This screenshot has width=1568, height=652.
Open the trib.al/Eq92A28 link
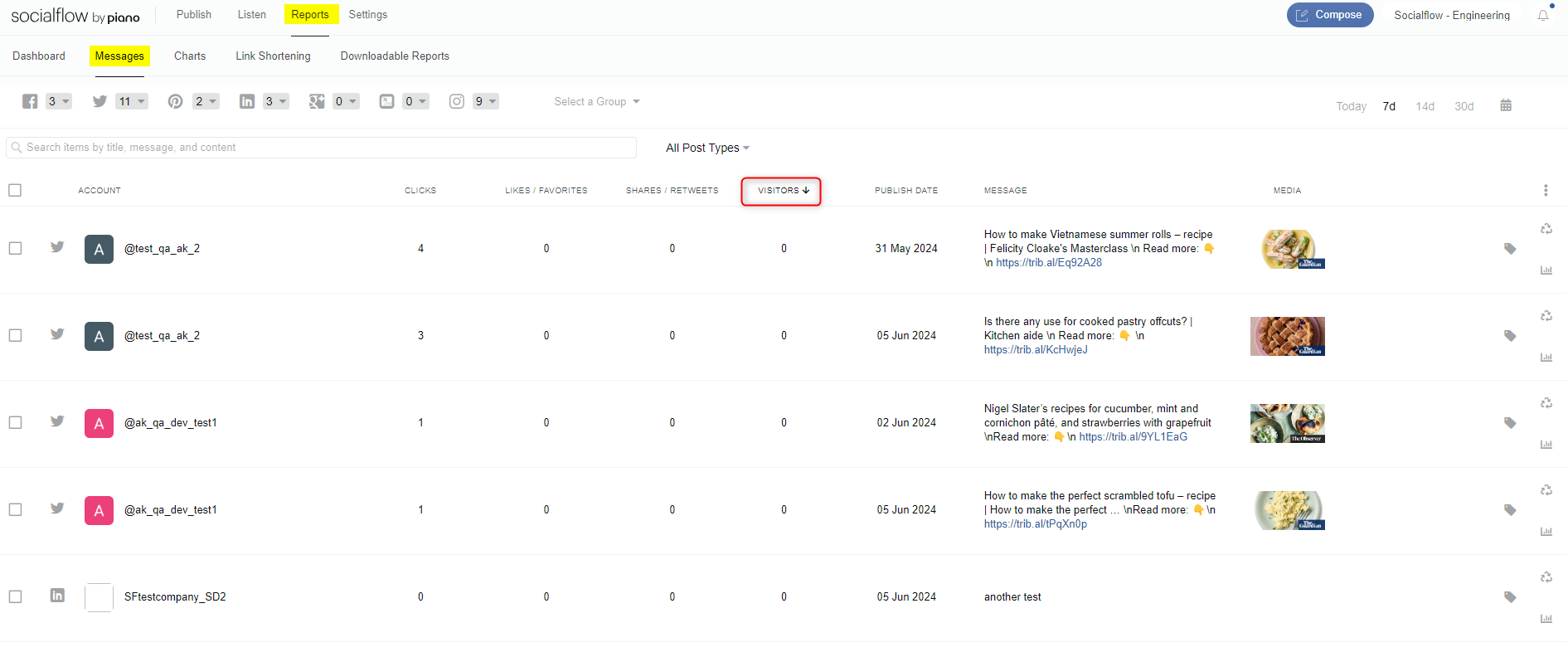point(1049,262)
